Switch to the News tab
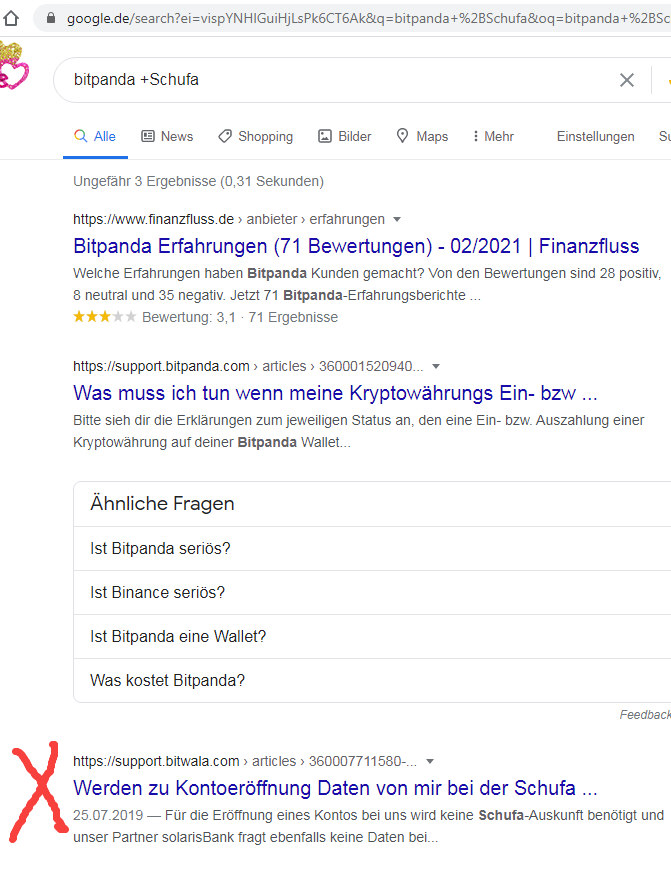Viewport: 671px width, 876px height. tap(167, 136)
